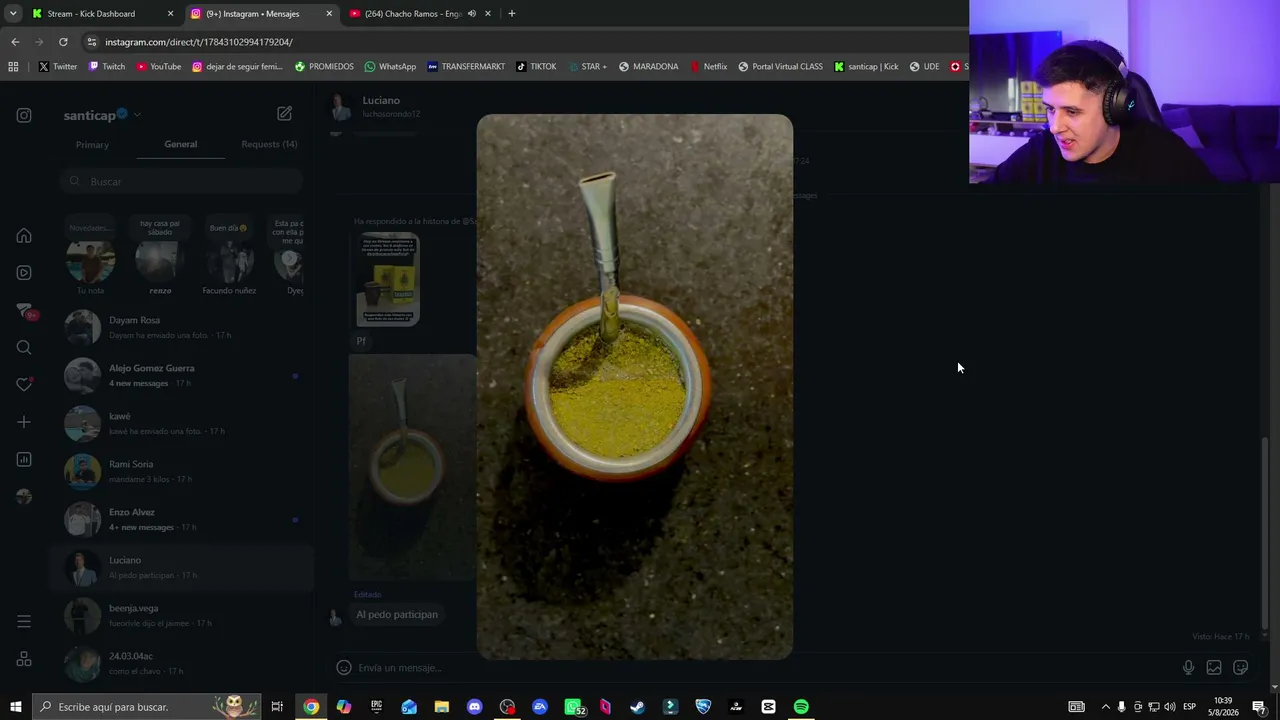Open the YouTube bookmark

pos(158,67)
